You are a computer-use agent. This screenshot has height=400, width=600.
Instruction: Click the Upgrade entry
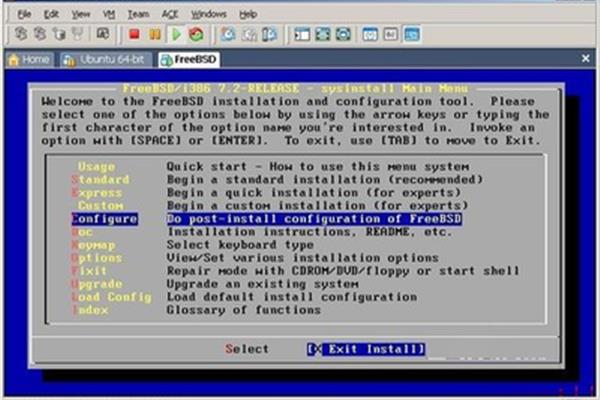[x=97, y=284]
